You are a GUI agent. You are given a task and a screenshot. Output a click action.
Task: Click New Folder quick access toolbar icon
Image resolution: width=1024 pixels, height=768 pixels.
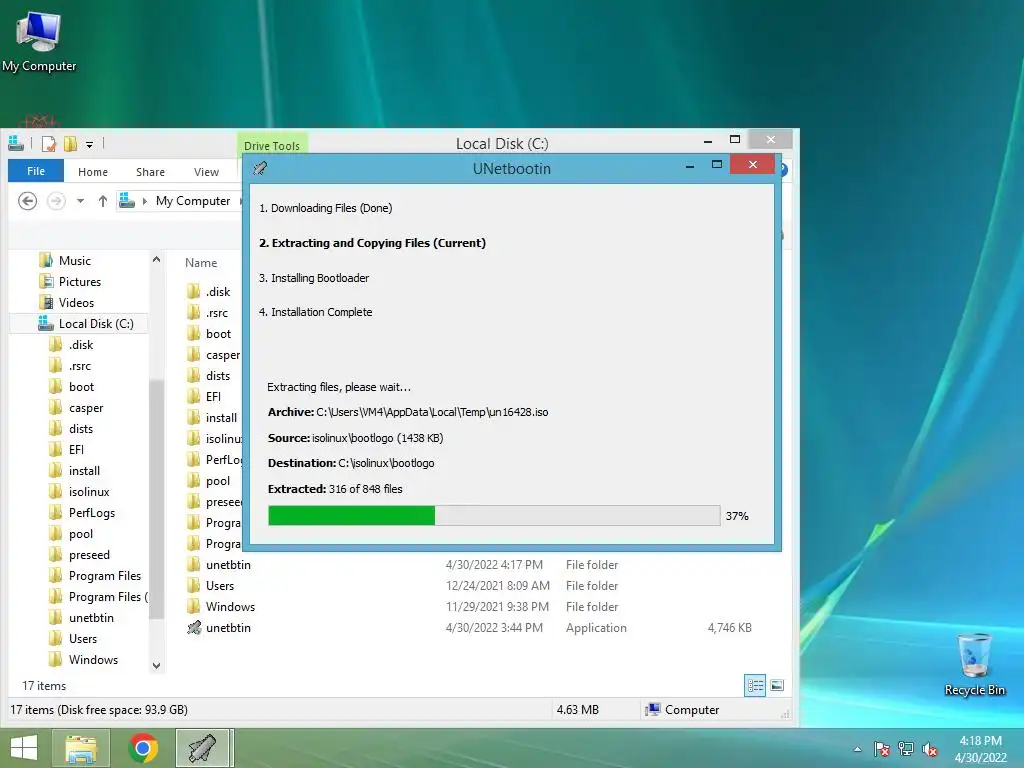tap(70, 143)
